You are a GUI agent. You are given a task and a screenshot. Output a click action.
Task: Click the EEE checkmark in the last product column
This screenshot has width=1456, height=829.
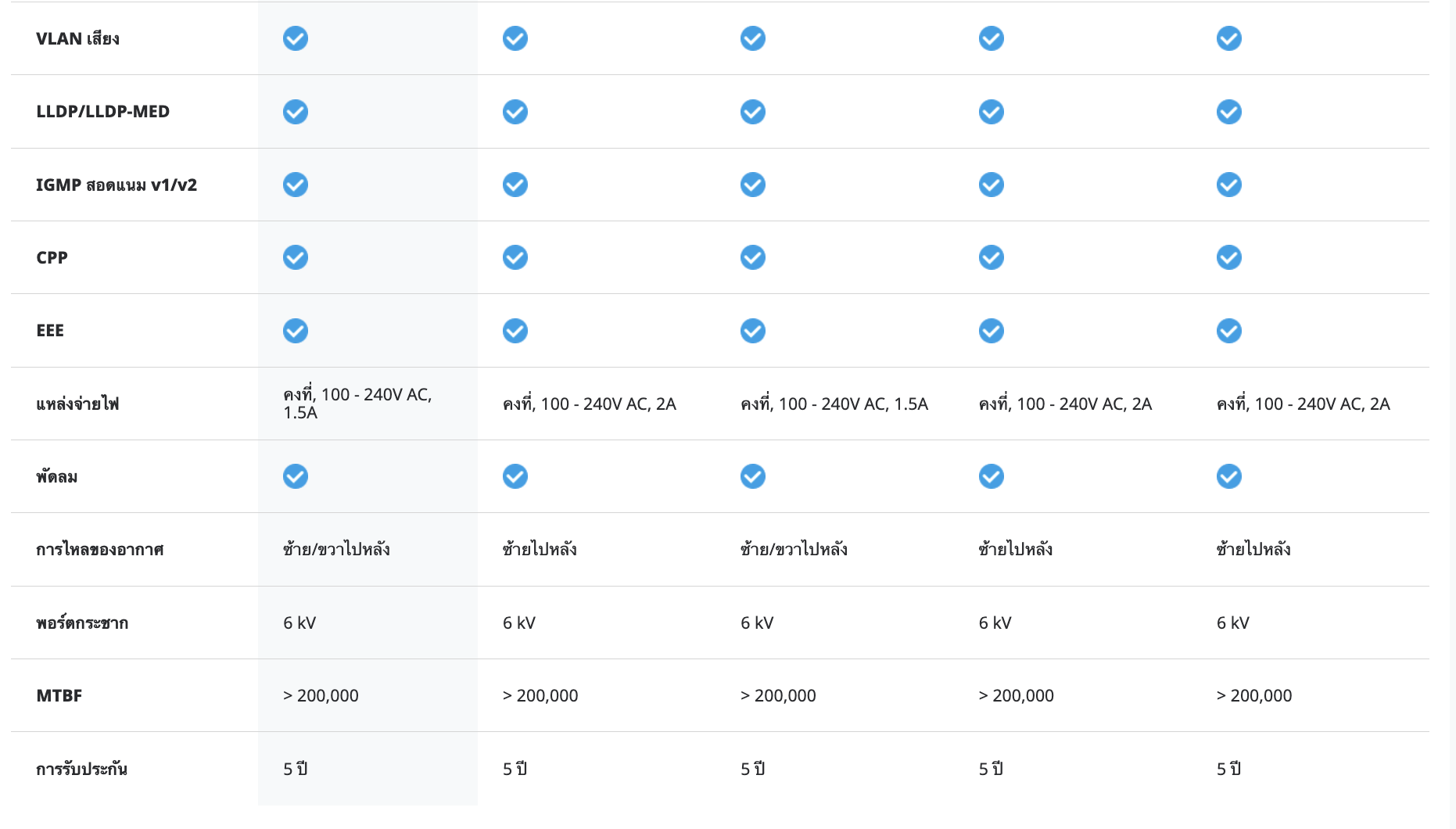1228,331
